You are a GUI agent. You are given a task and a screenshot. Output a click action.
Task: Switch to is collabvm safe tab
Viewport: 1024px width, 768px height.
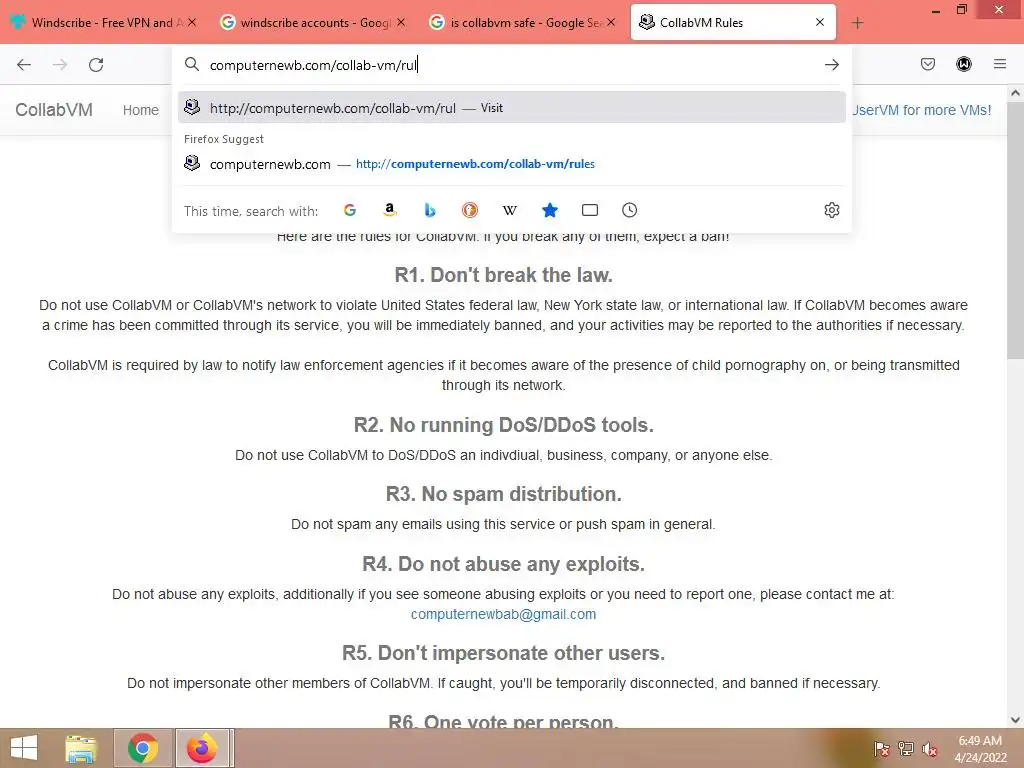[x=522, y=22]
